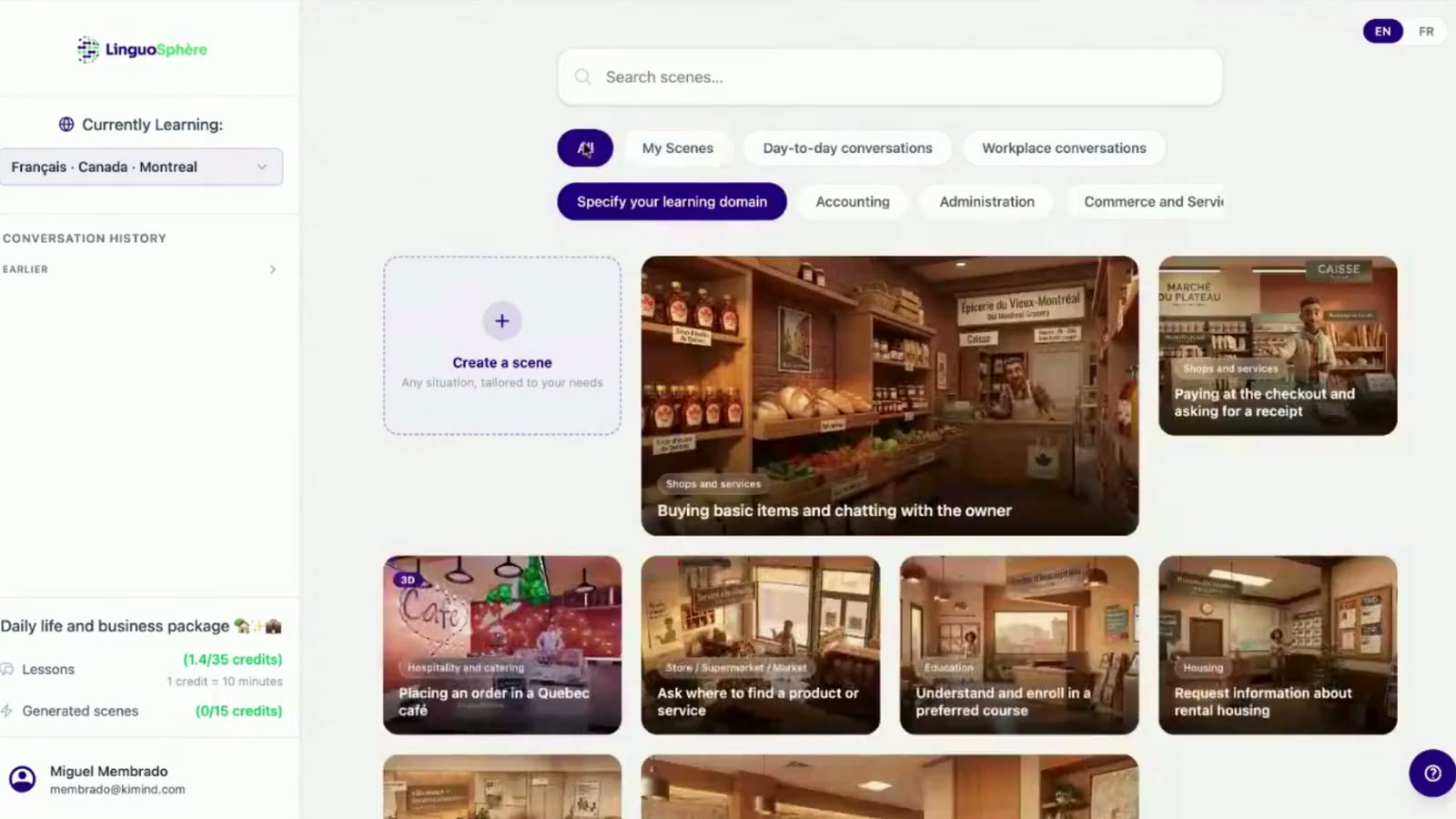This screenshot has width=1456, height=819.
Task: Open the help question mark button
Action: (1432, 773)
